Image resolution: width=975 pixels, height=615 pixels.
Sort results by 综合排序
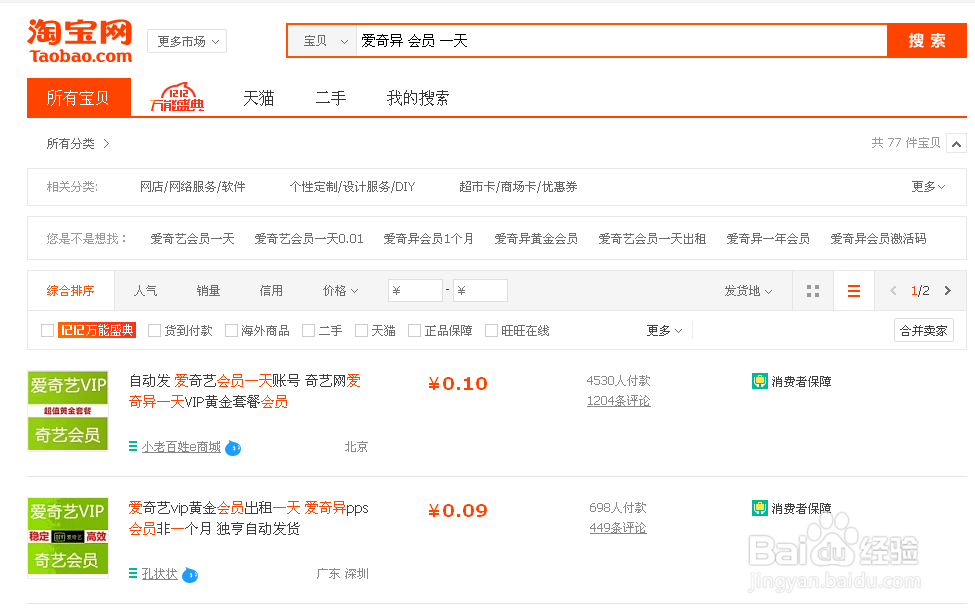(71, 290)
